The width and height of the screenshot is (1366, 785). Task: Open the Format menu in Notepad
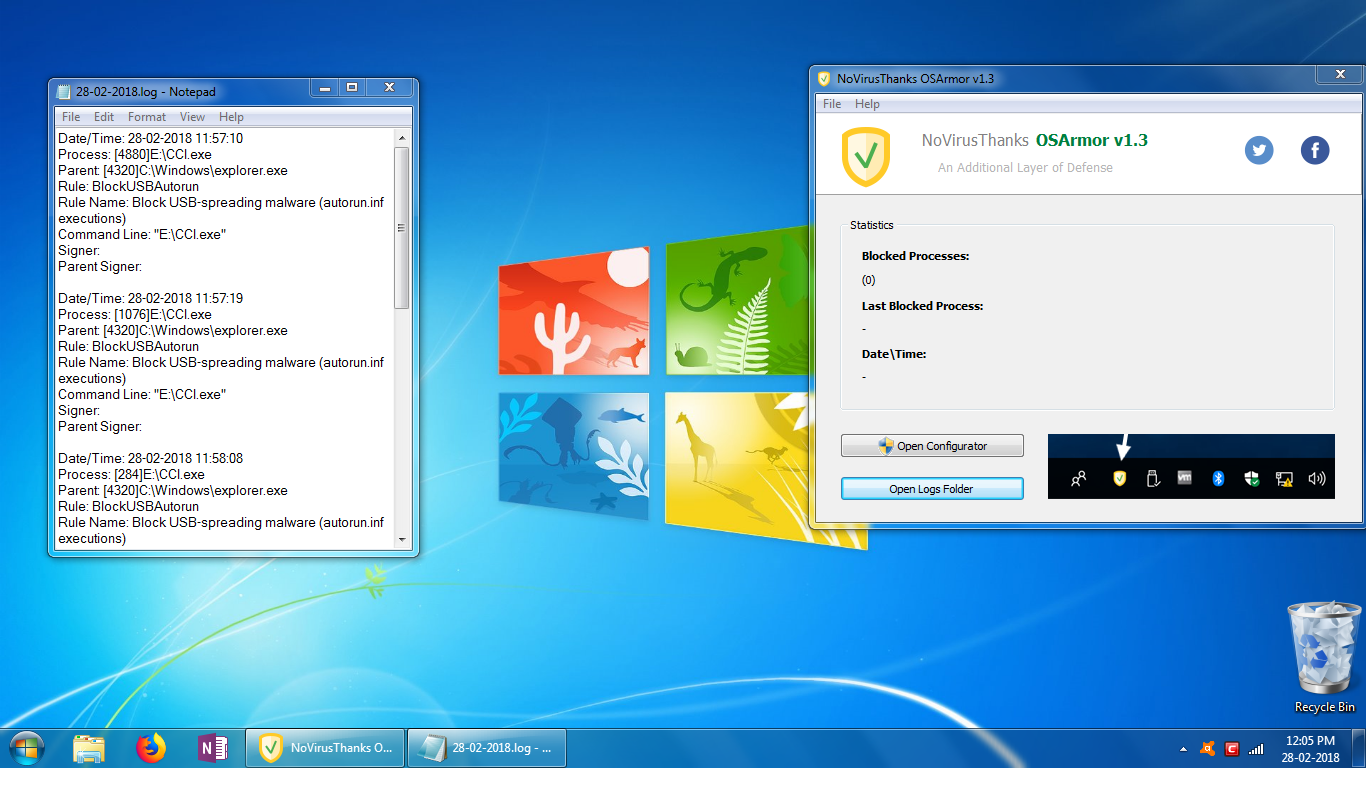click(147, 117)
